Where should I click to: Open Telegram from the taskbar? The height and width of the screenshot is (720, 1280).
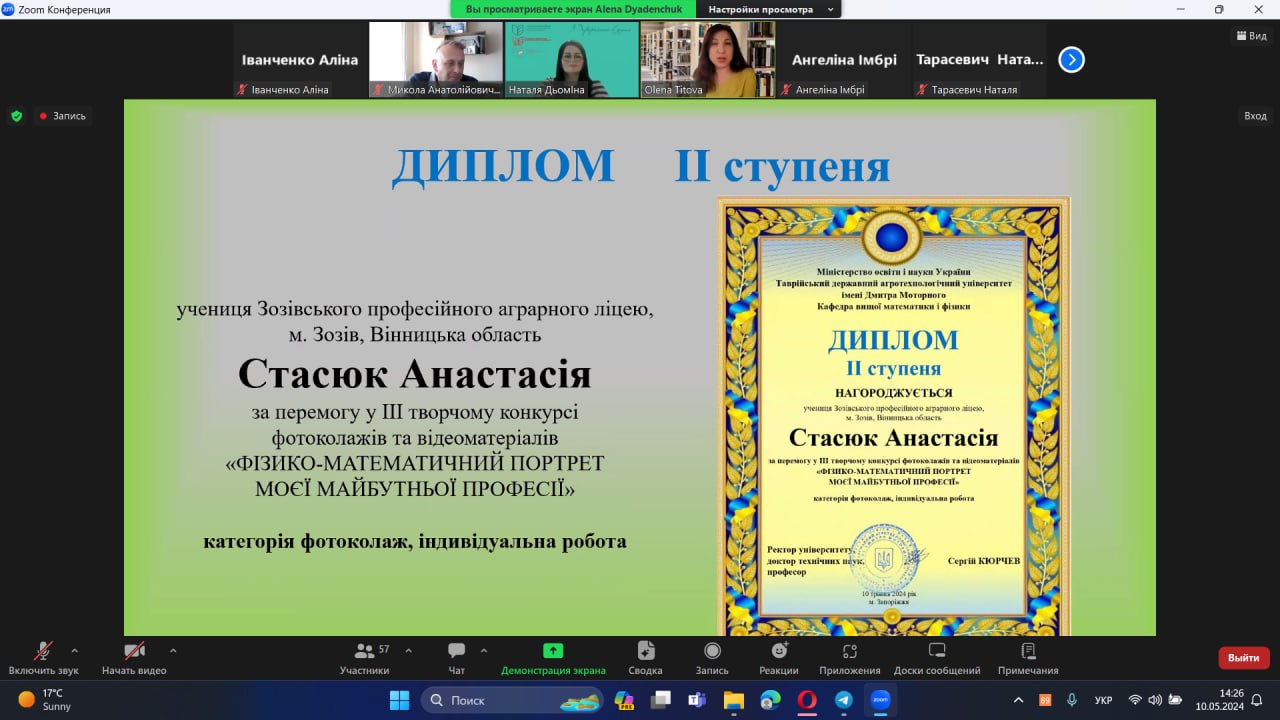coord(843,700)
